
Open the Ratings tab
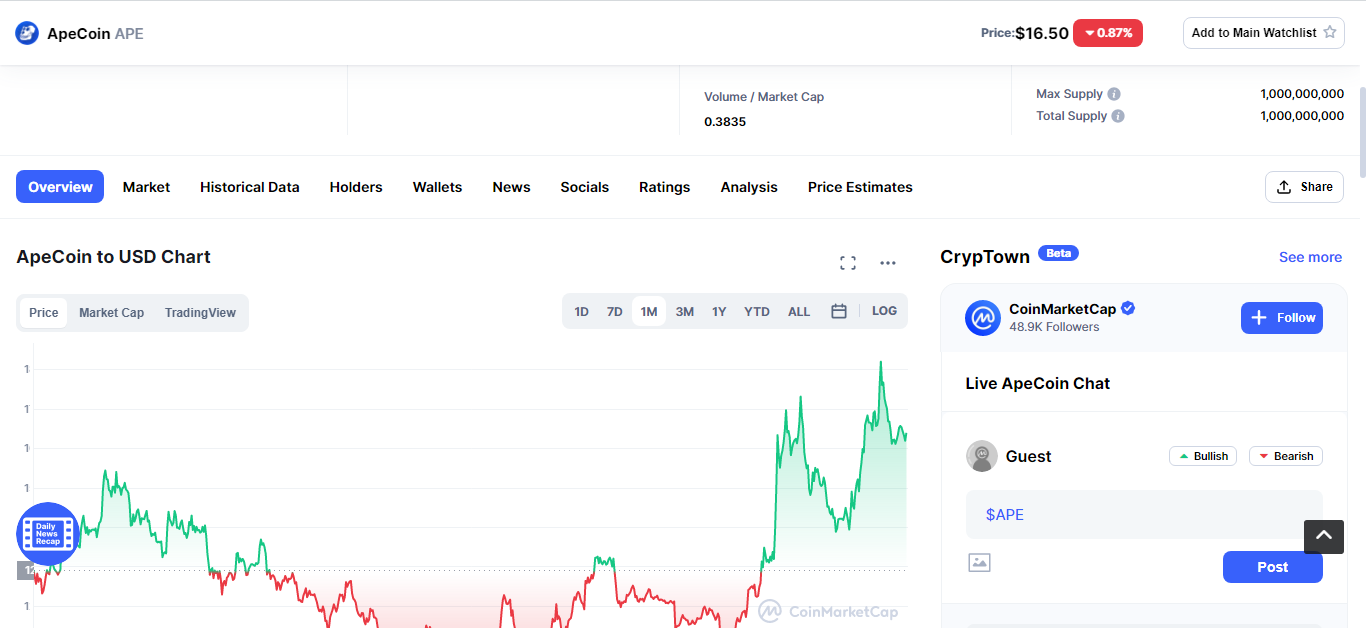665,187
